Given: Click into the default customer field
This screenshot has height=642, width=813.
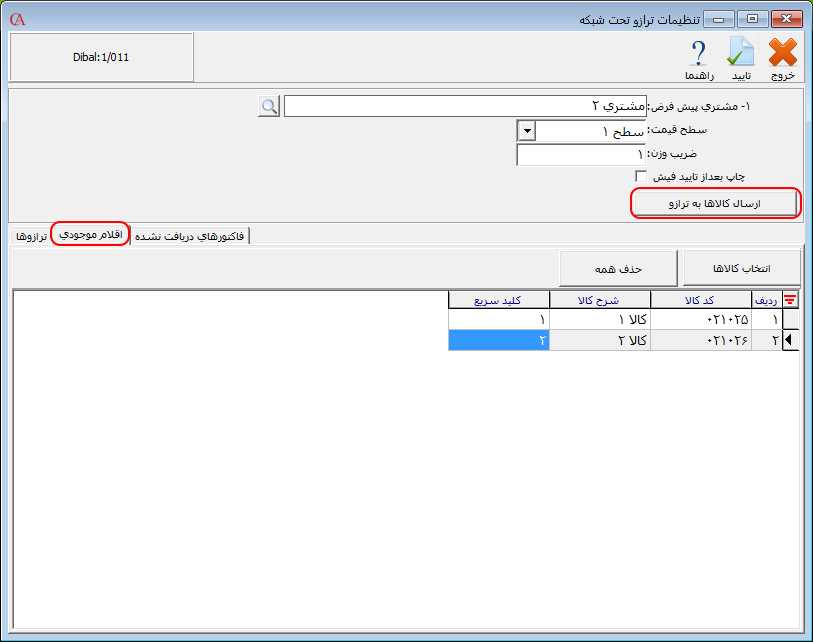Looking at the screenshot, I should [464, 106].
